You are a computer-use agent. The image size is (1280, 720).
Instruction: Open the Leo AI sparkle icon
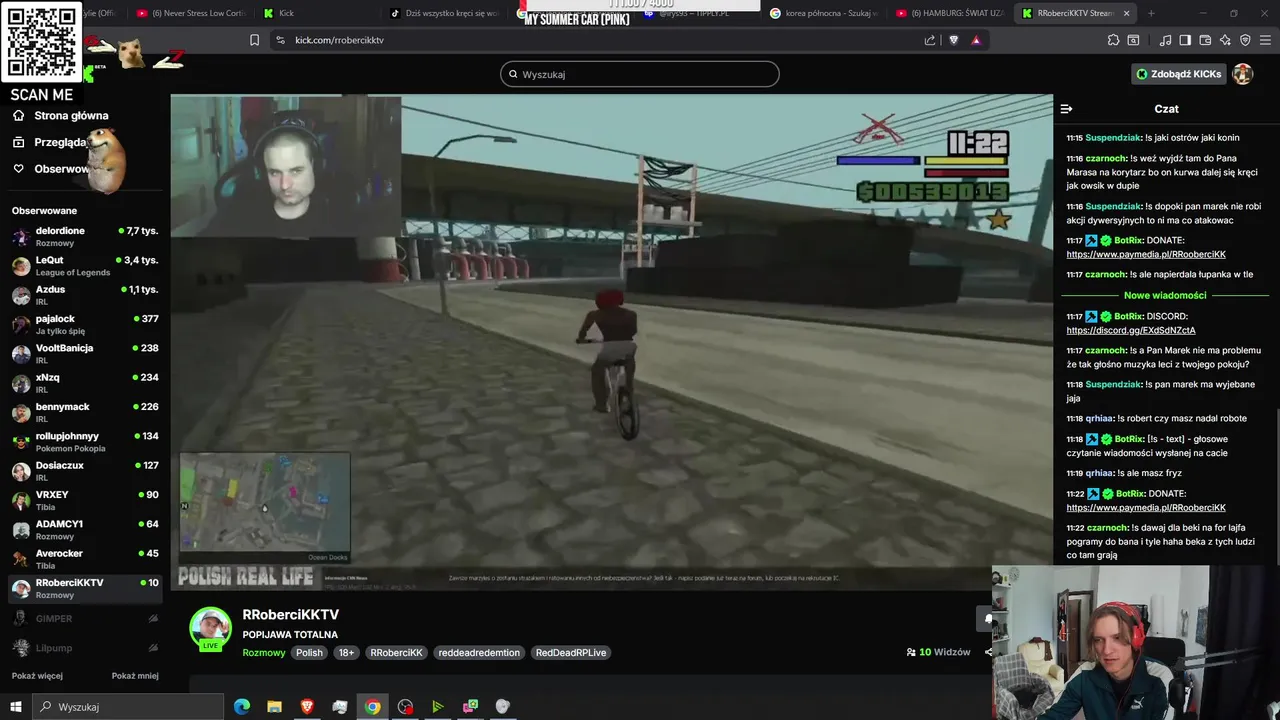coord(1225,40)
